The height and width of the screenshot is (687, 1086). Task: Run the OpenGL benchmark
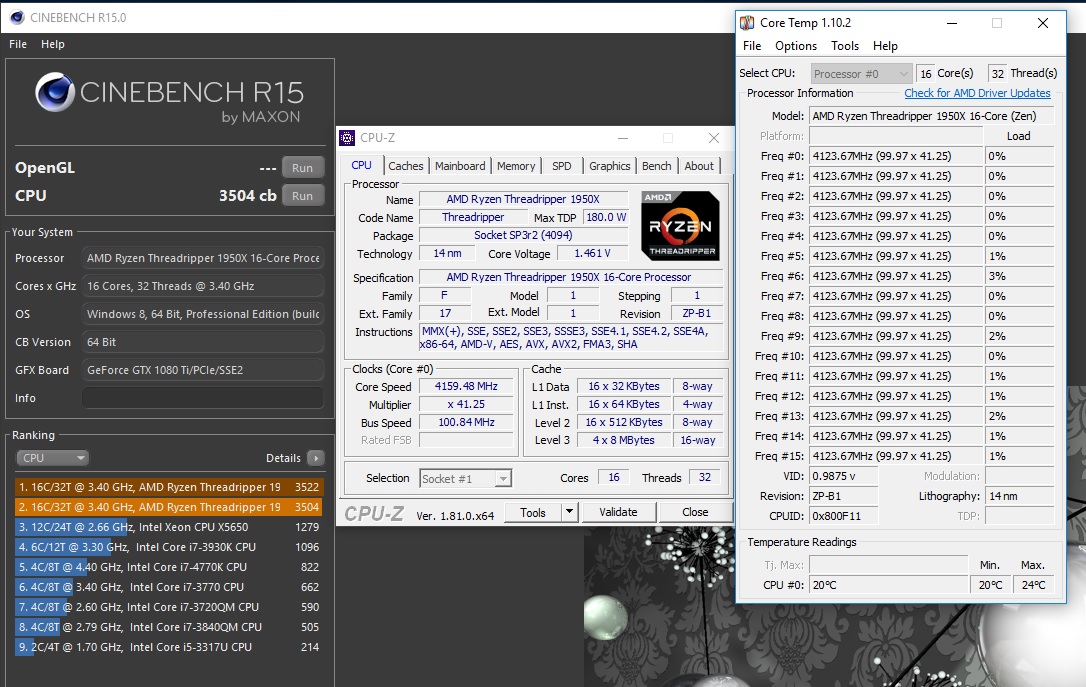(x=303, y=168)
